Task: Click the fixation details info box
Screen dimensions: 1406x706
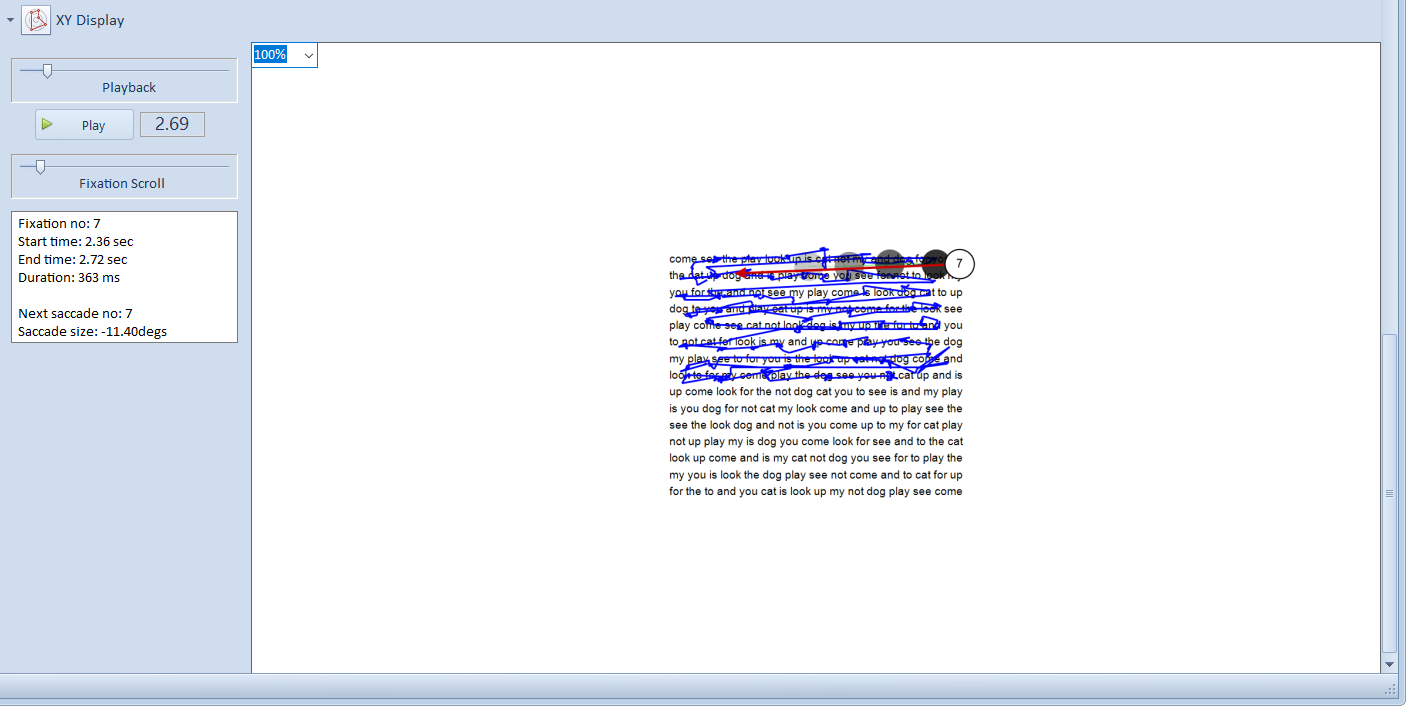Action: [x=124, y=277]
